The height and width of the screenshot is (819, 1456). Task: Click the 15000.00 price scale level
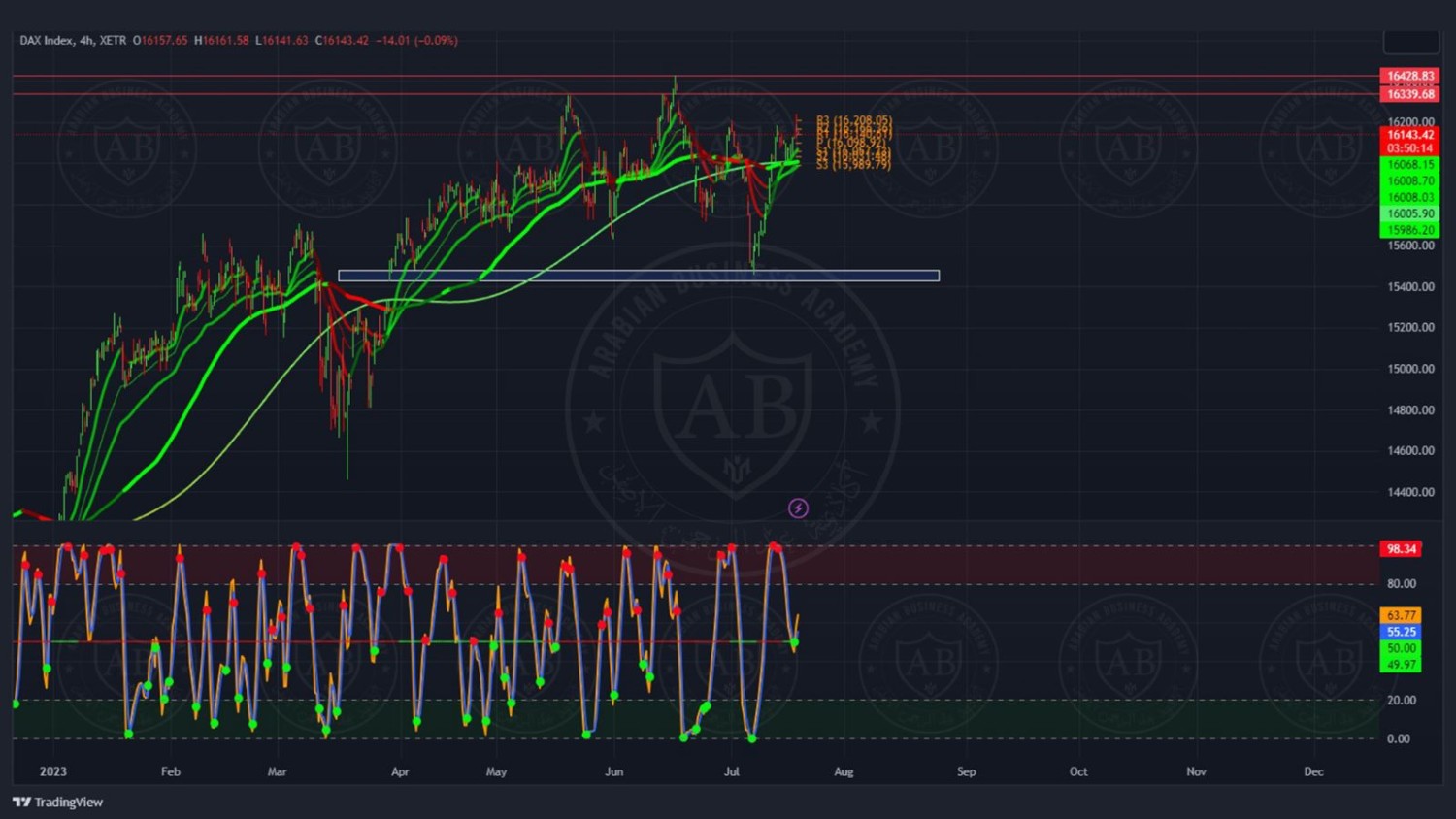tap(1411, 369)
